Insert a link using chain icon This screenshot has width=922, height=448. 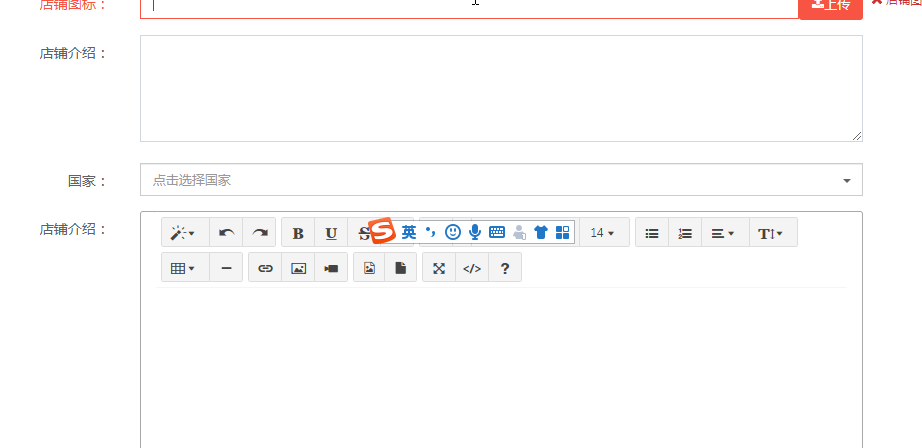pos(265,268)
